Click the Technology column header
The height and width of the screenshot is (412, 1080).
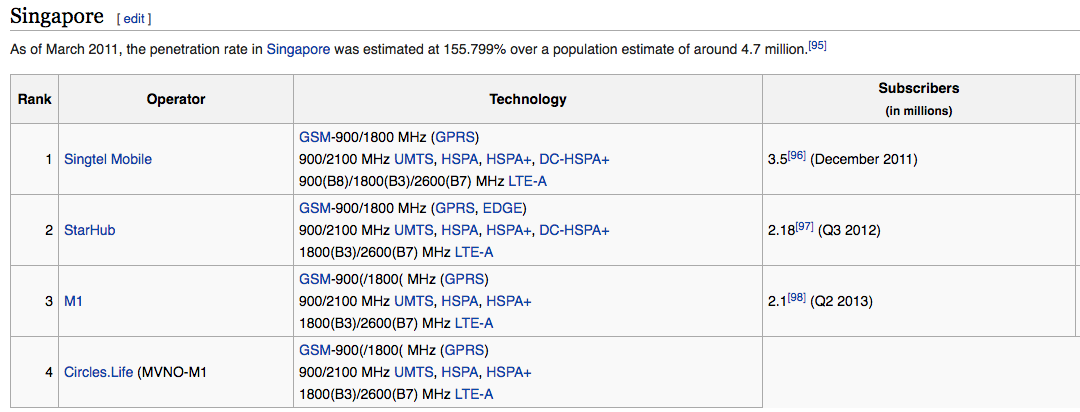[x=527, y=99]
